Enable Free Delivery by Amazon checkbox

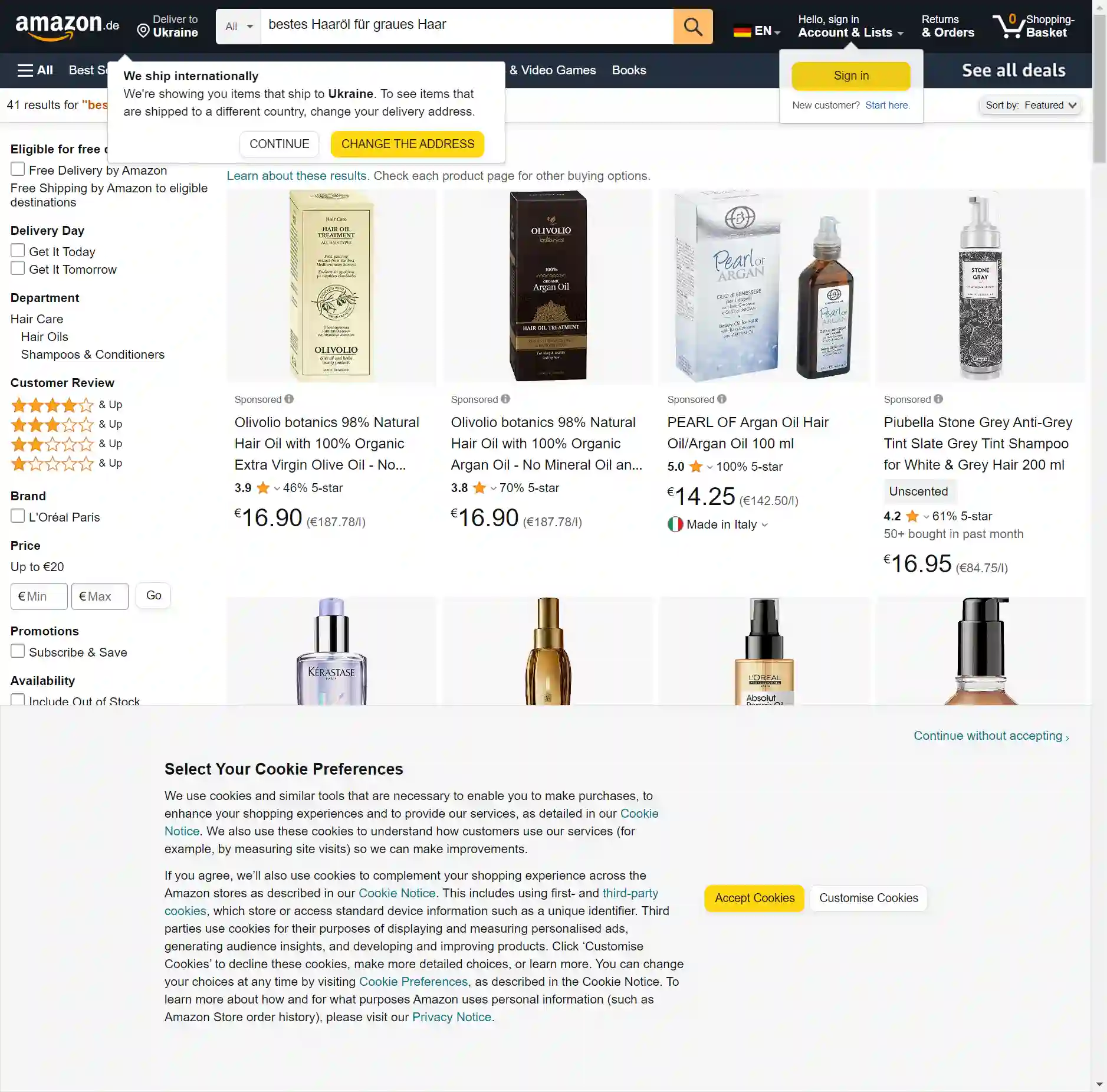pyautogui.click(x=18, y=169)
